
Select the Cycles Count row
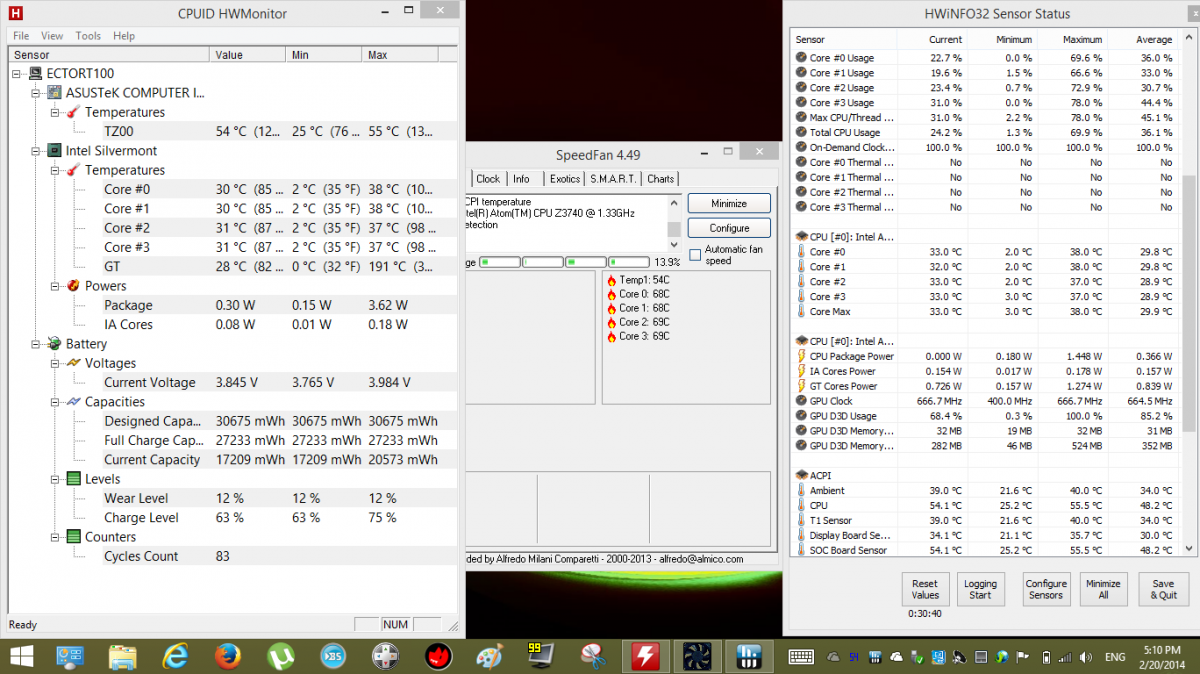click(x=232, y=556)
